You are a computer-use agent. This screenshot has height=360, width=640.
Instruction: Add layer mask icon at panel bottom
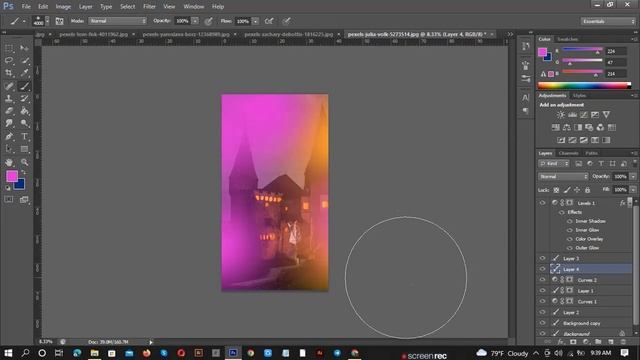pos(573,342)
